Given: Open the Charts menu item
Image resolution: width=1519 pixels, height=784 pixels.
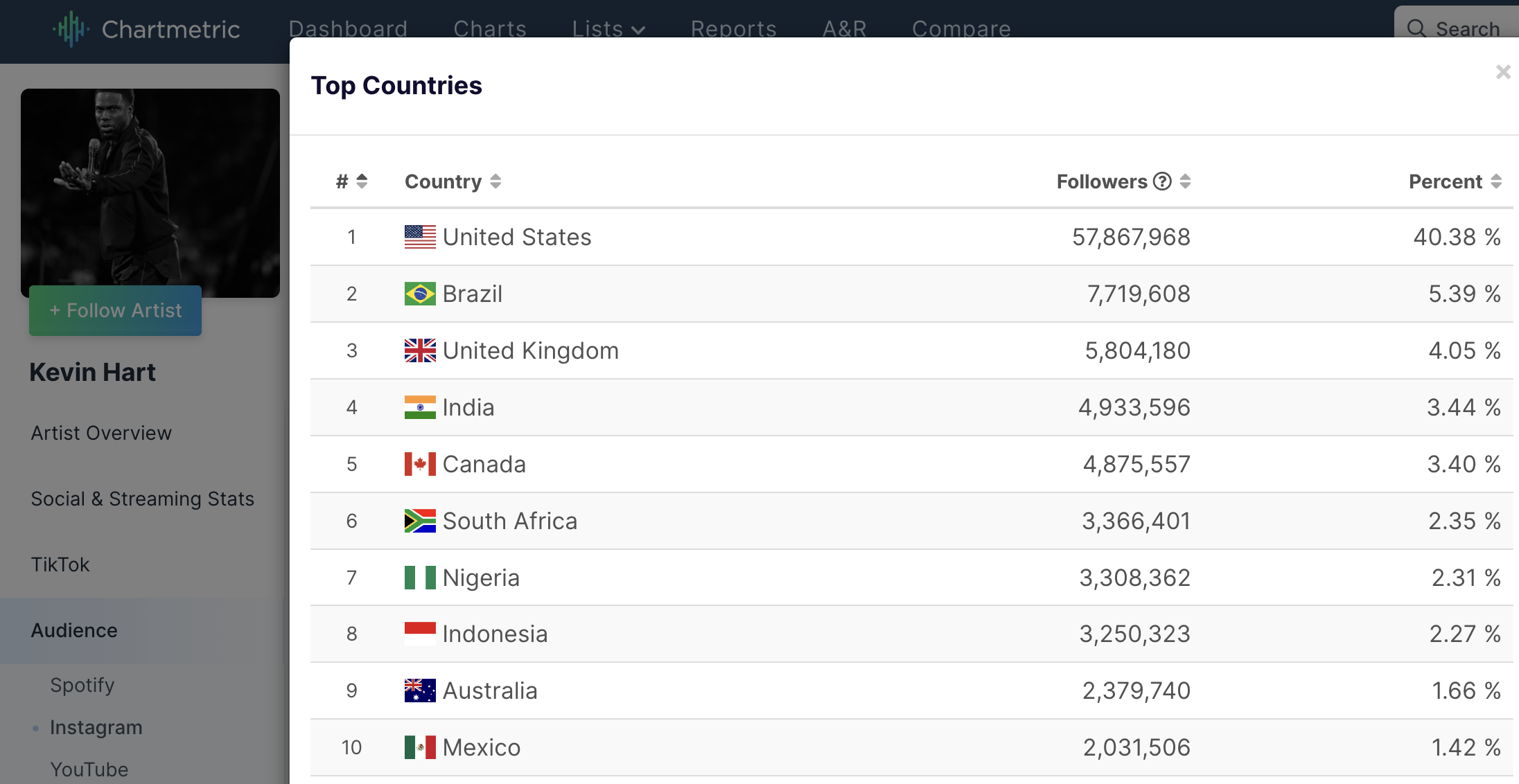Looking at the screenshot, I should [x=490, y=29].
